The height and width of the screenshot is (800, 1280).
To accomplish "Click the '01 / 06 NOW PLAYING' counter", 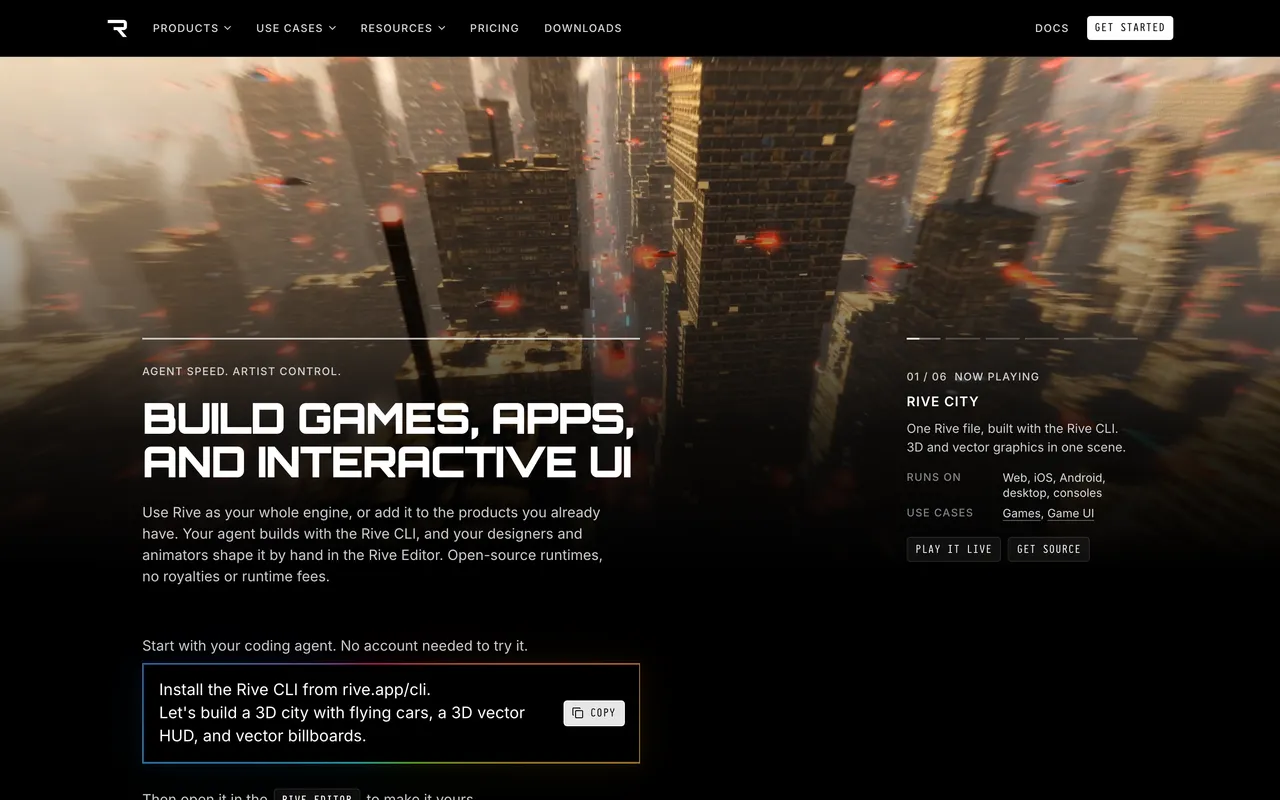I will point(973,377).
